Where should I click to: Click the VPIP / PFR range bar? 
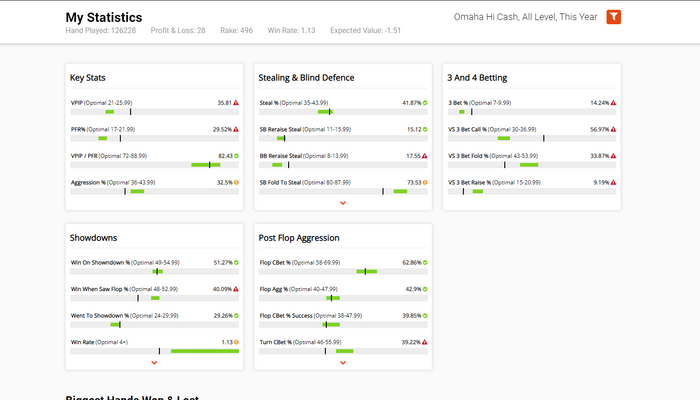pyautogui.click(x=154, y=165)
